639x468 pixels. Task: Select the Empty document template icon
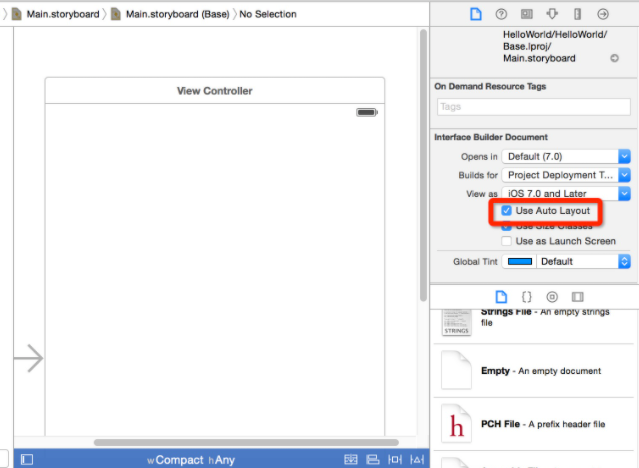456,370
